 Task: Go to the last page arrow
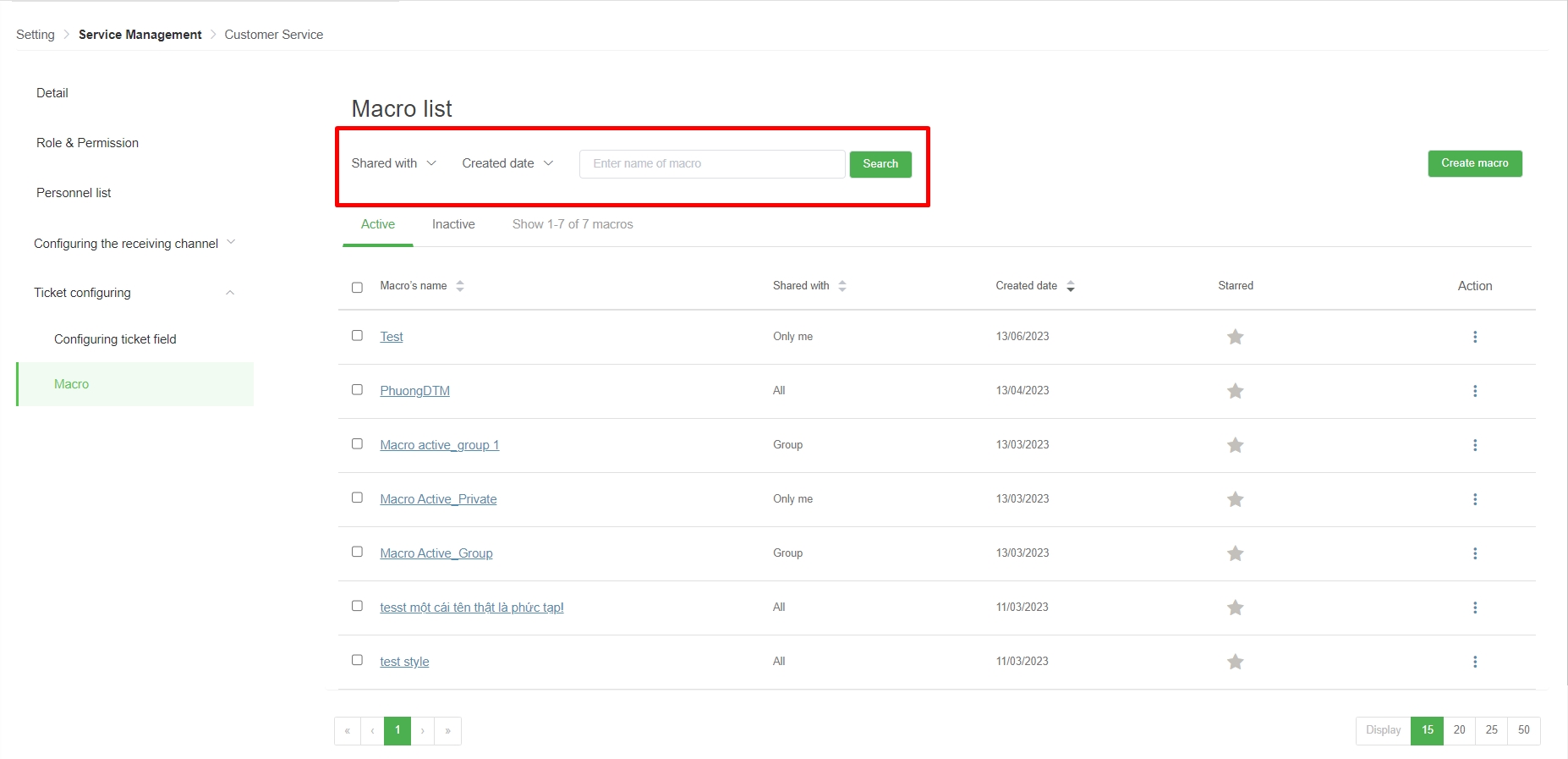[x=447, y=730]
